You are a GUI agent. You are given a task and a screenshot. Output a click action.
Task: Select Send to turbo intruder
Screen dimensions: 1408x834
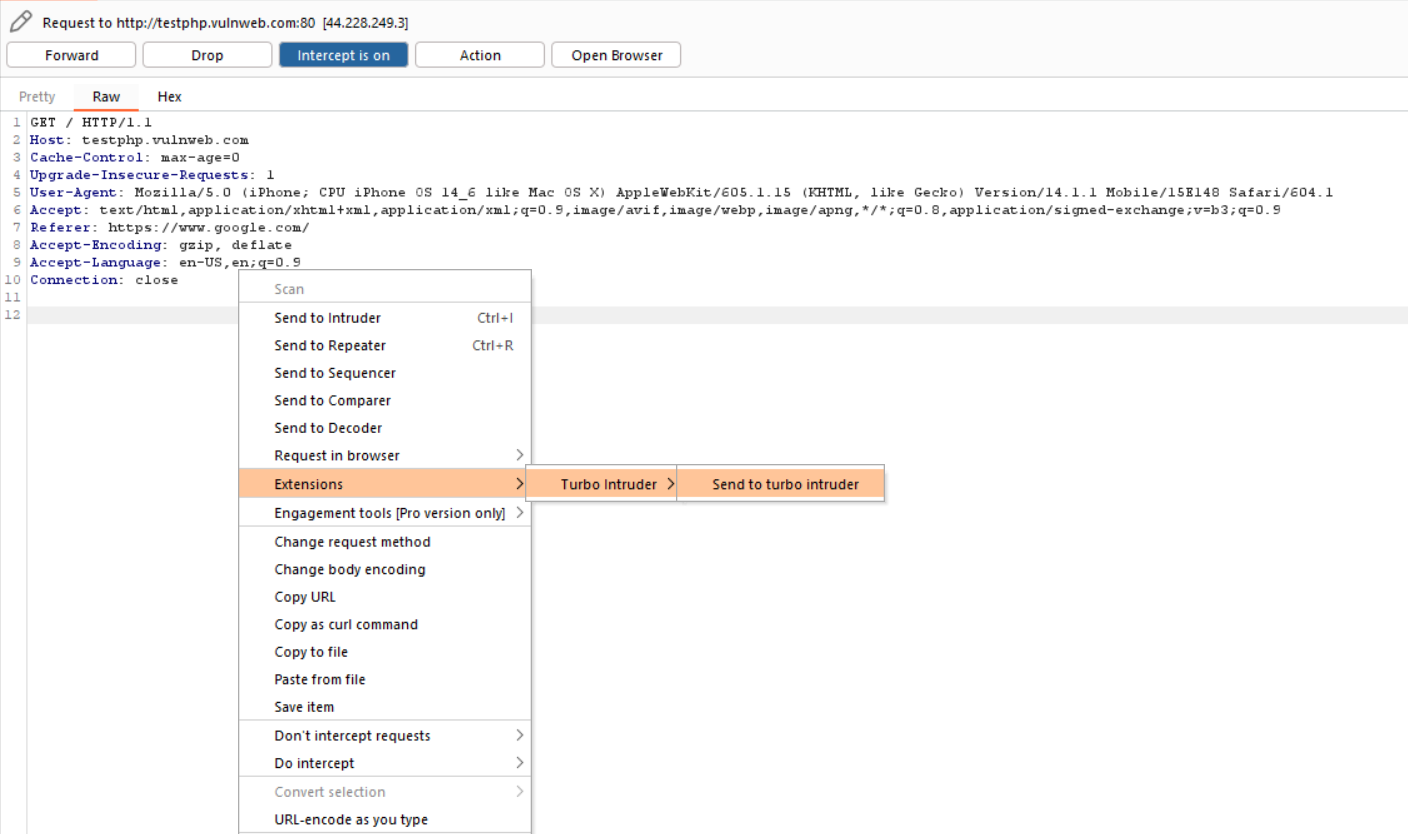tap(785, 484)
